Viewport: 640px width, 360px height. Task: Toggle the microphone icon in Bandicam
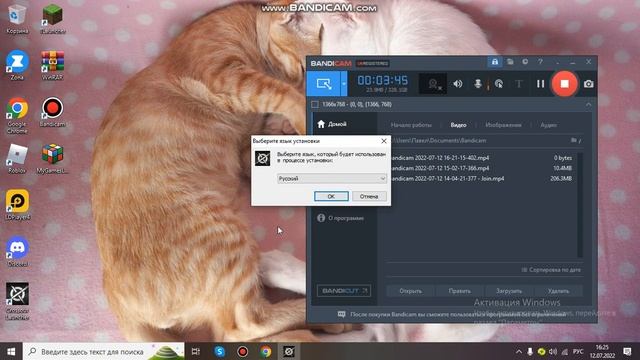[478, 84]
